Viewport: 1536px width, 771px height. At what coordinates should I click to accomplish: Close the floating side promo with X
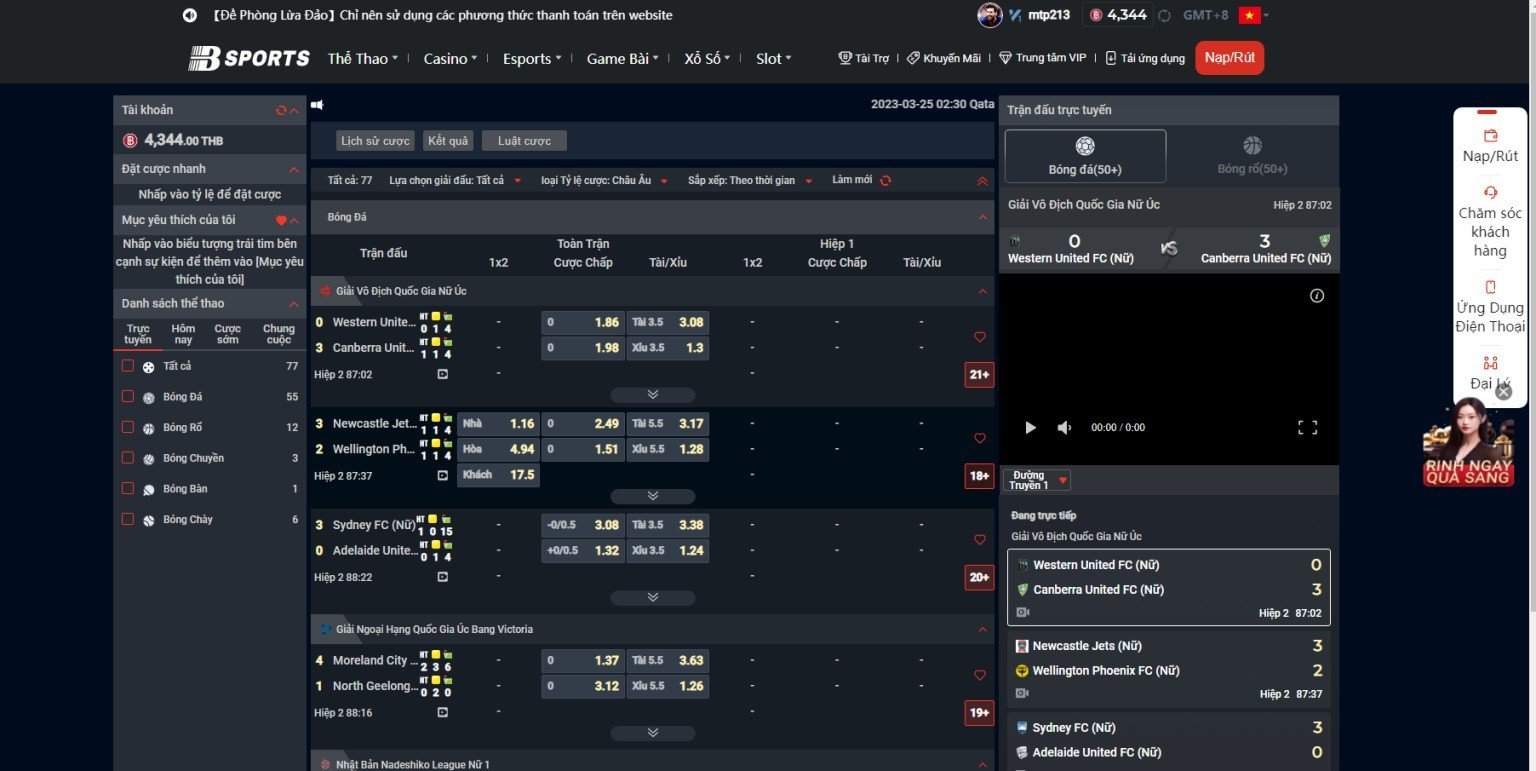1503,392
